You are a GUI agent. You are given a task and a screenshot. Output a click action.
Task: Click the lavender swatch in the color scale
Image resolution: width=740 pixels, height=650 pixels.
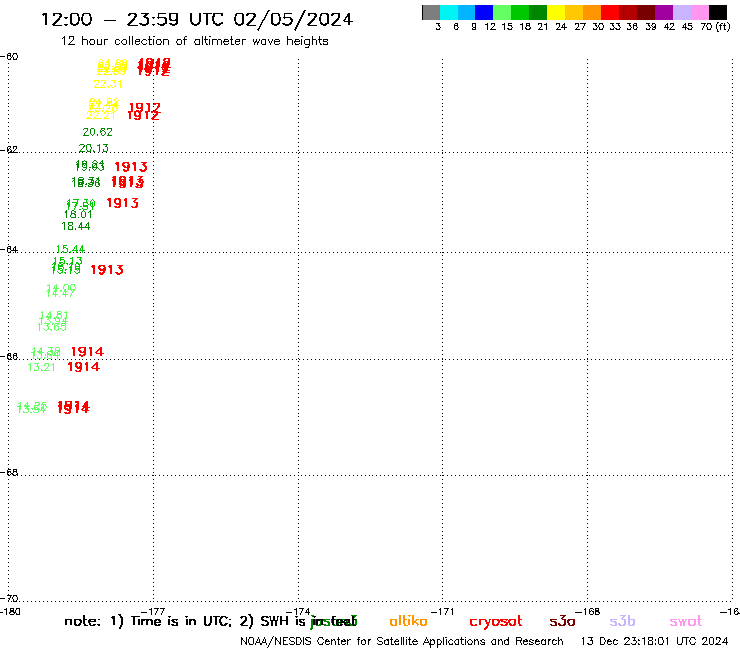pos(681,12)
